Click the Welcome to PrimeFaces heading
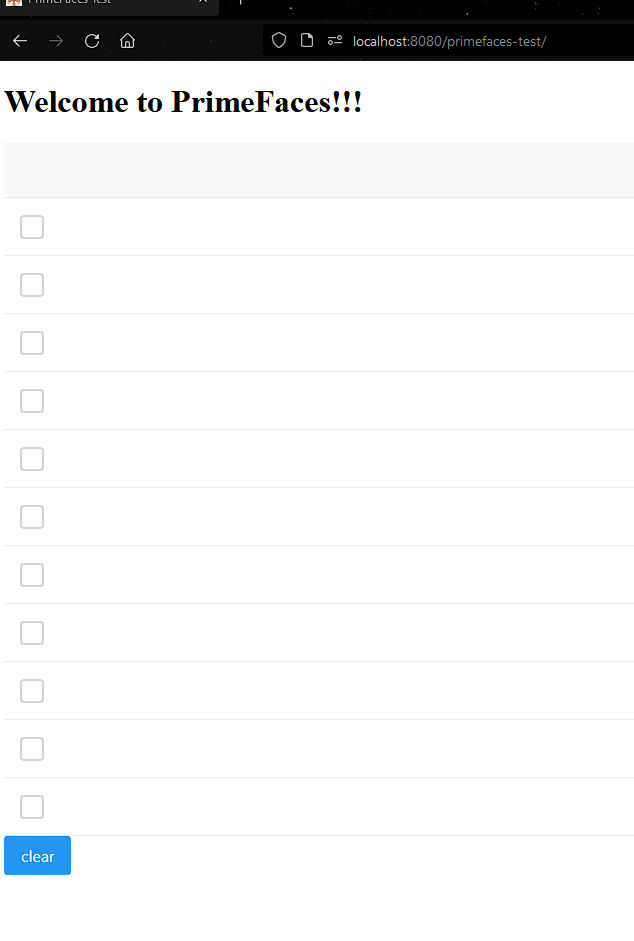 183,101
